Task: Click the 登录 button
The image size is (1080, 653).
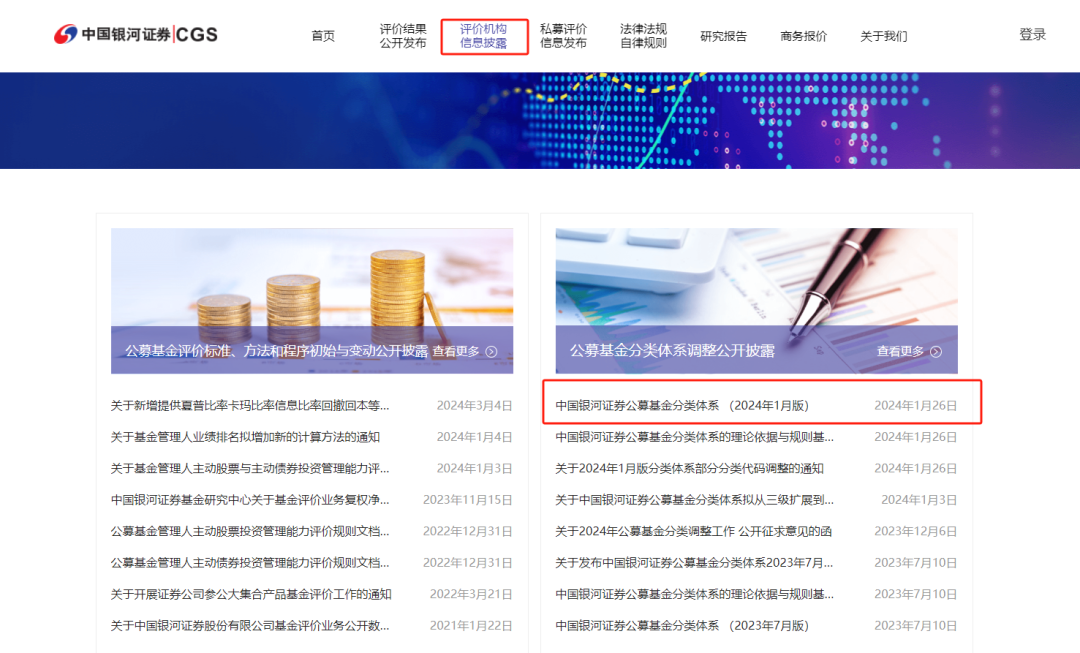Action: point(1032,33)
